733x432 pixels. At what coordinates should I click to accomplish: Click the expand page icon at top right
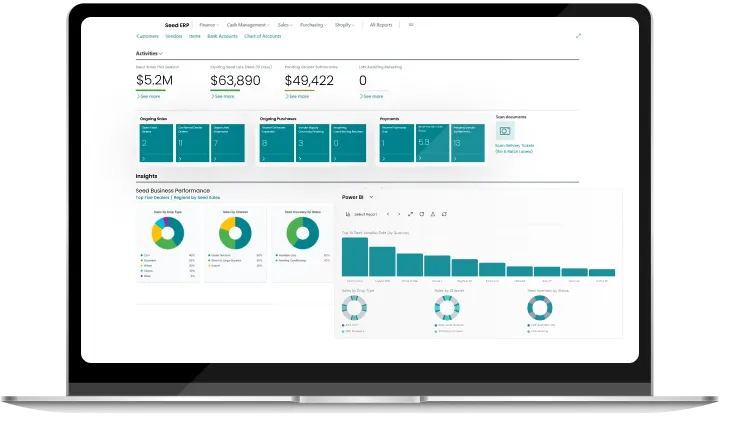578,35
